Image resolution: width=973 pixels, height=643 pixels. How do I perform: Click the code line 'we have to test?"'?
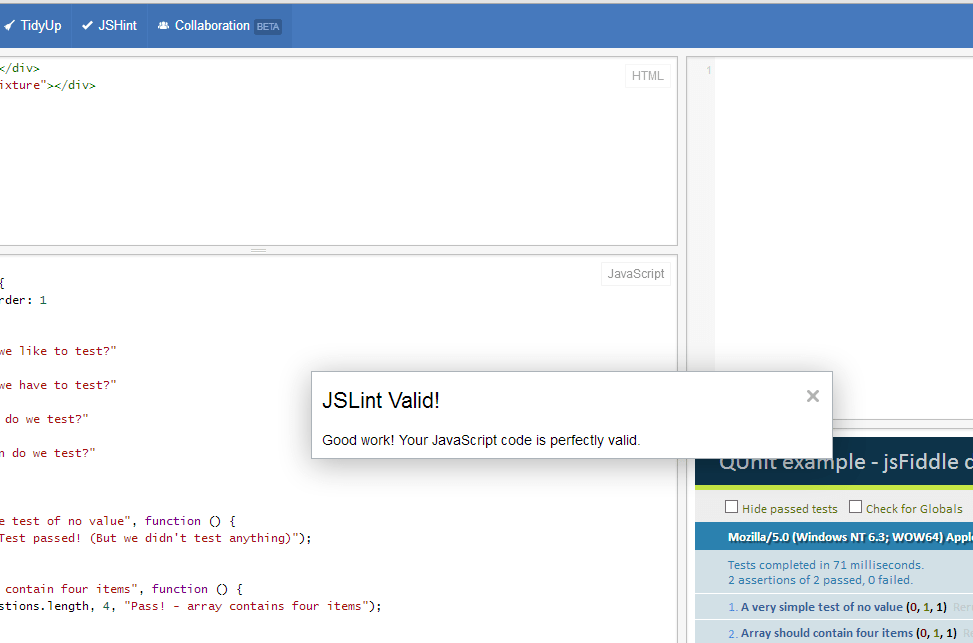point(58,385)
